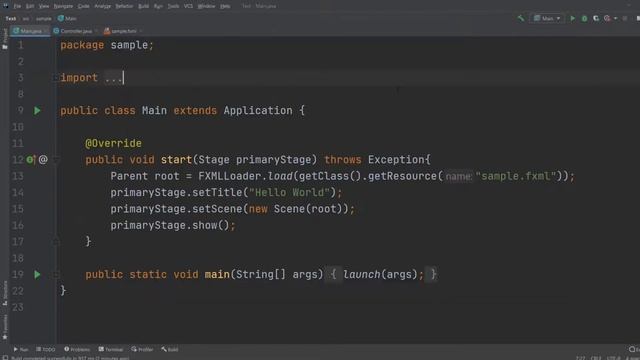The image size is (640, 360).
Task: Click the src breadcrumb
Action: click(x=26, y=18)
